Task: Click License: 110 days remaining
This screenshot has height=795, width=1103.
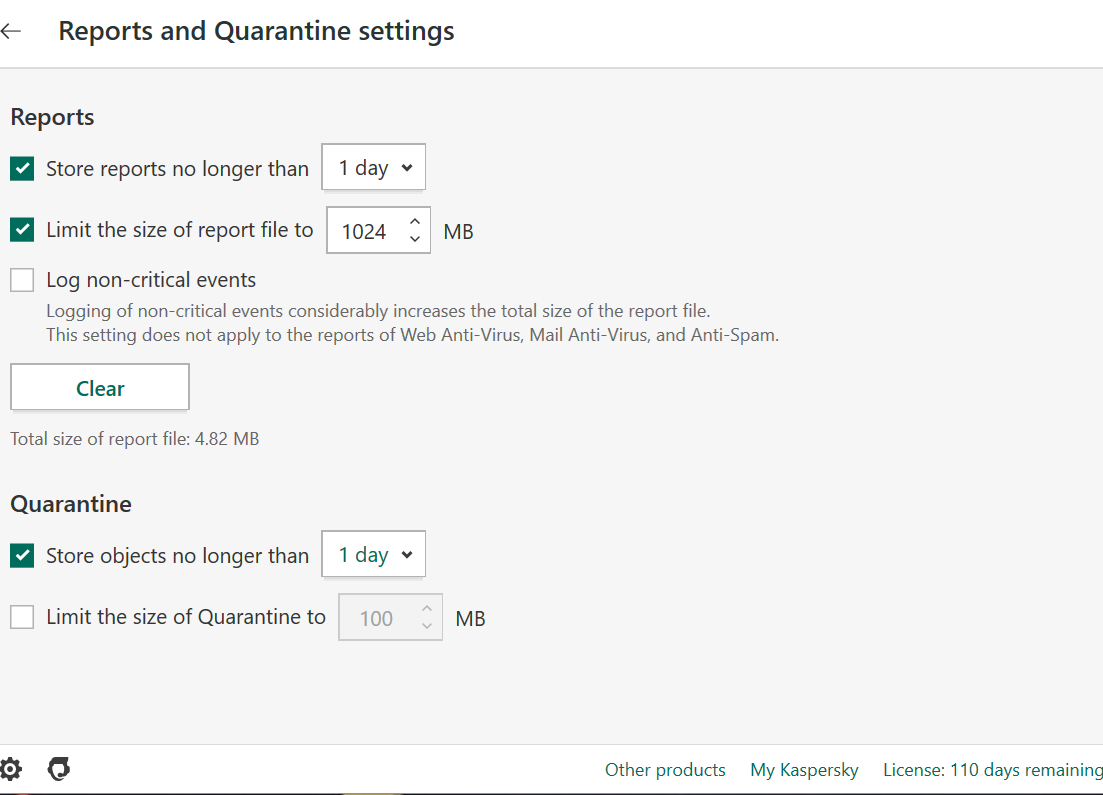Action: (x=992, y=770)
